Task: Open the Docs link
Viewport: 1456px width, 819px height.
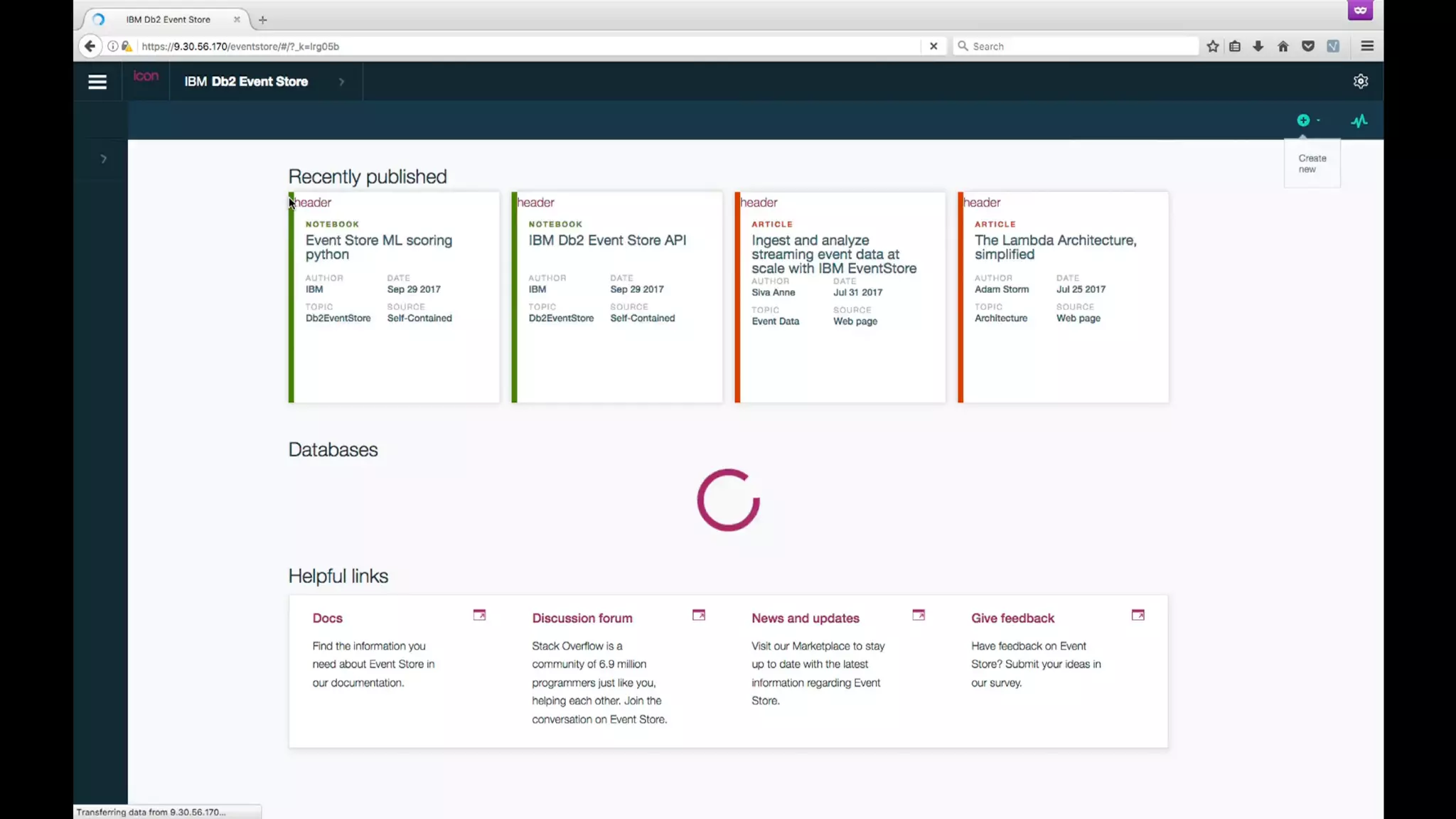Action: (x=327, y=618)
